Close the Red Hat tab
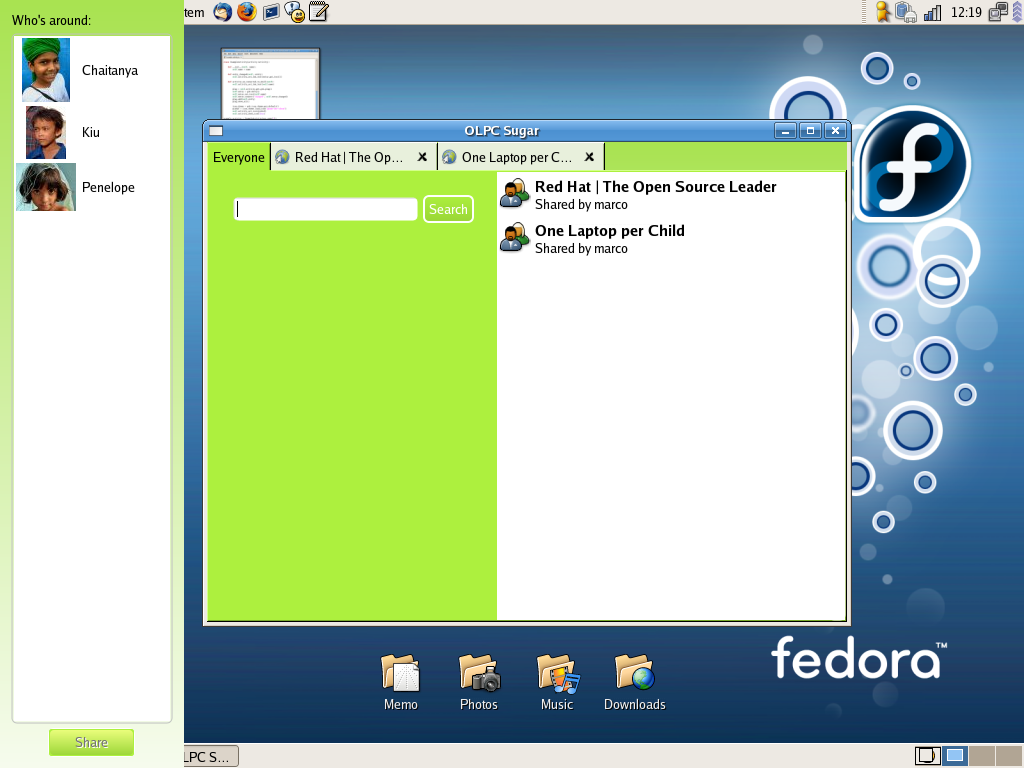Image resolution: width=1024 pixels, height=768 pixels. pyautogui.click(x=422, y=157)
